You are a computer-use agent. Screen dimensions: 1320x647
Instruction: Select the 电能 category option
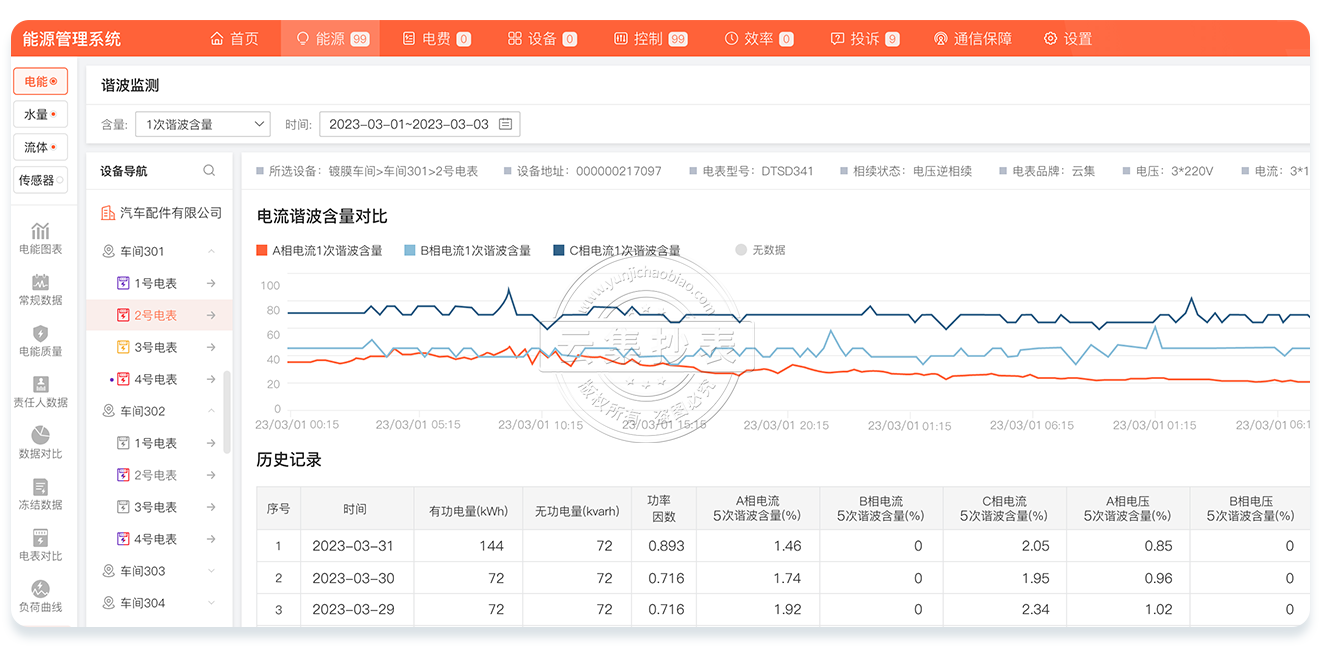pos(40,82)
